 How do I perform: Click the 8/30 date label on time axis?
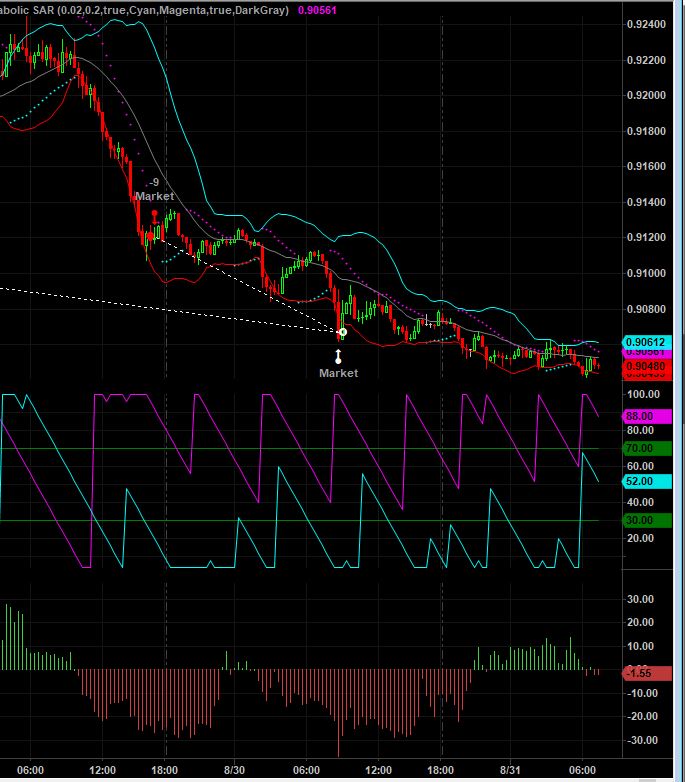(x=235, y=770)
